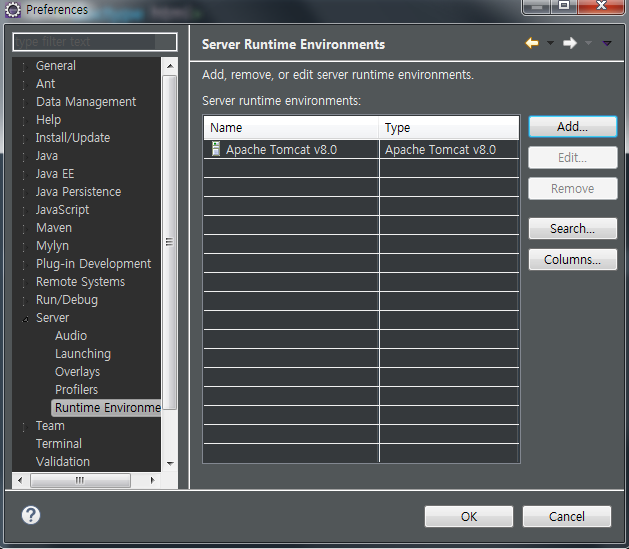Image resolution: width=629 pixels, height=549 pixels.
Task: Select Validation preferences
Action: click(x=63, y=462)
